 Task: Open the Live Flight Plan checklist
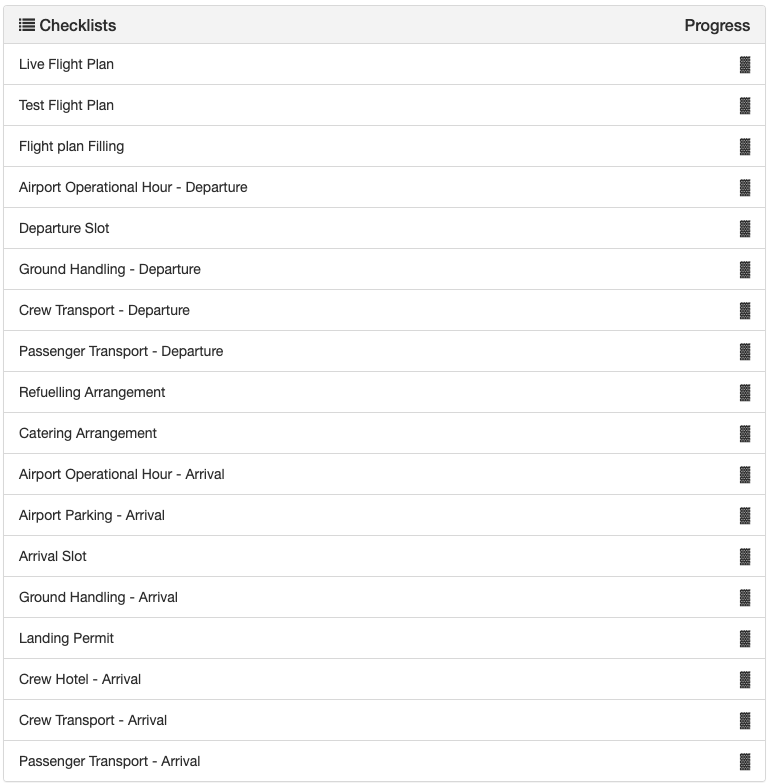[66, 64]
